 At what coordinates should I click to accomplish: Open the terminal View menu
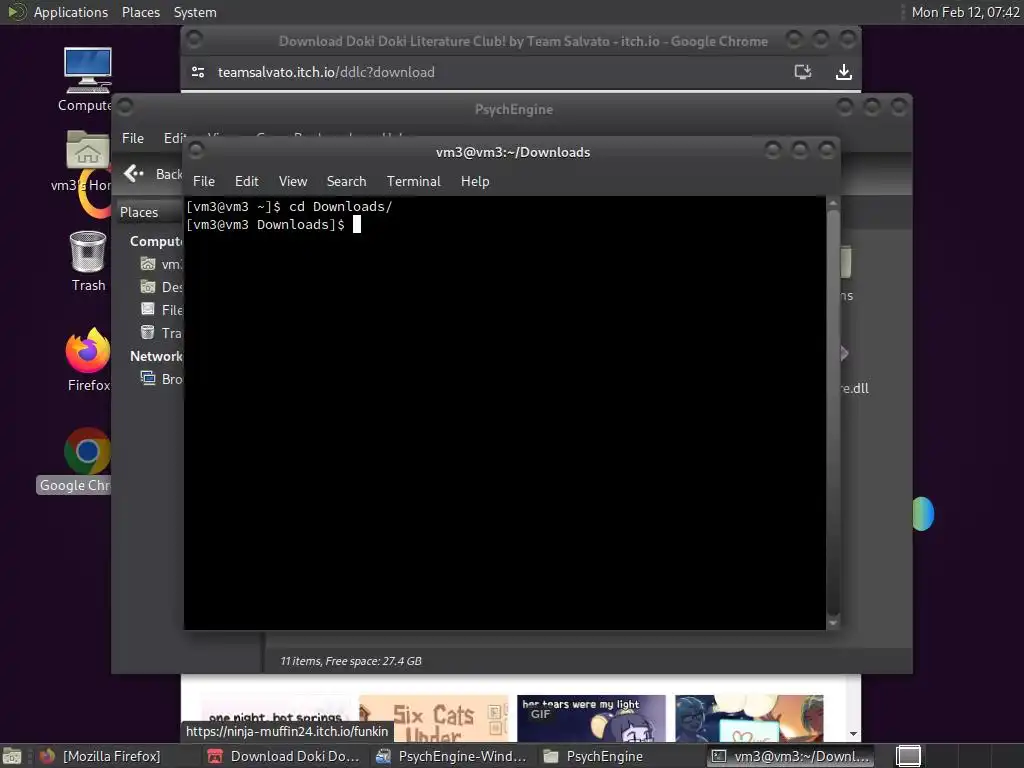coord(293,182)
